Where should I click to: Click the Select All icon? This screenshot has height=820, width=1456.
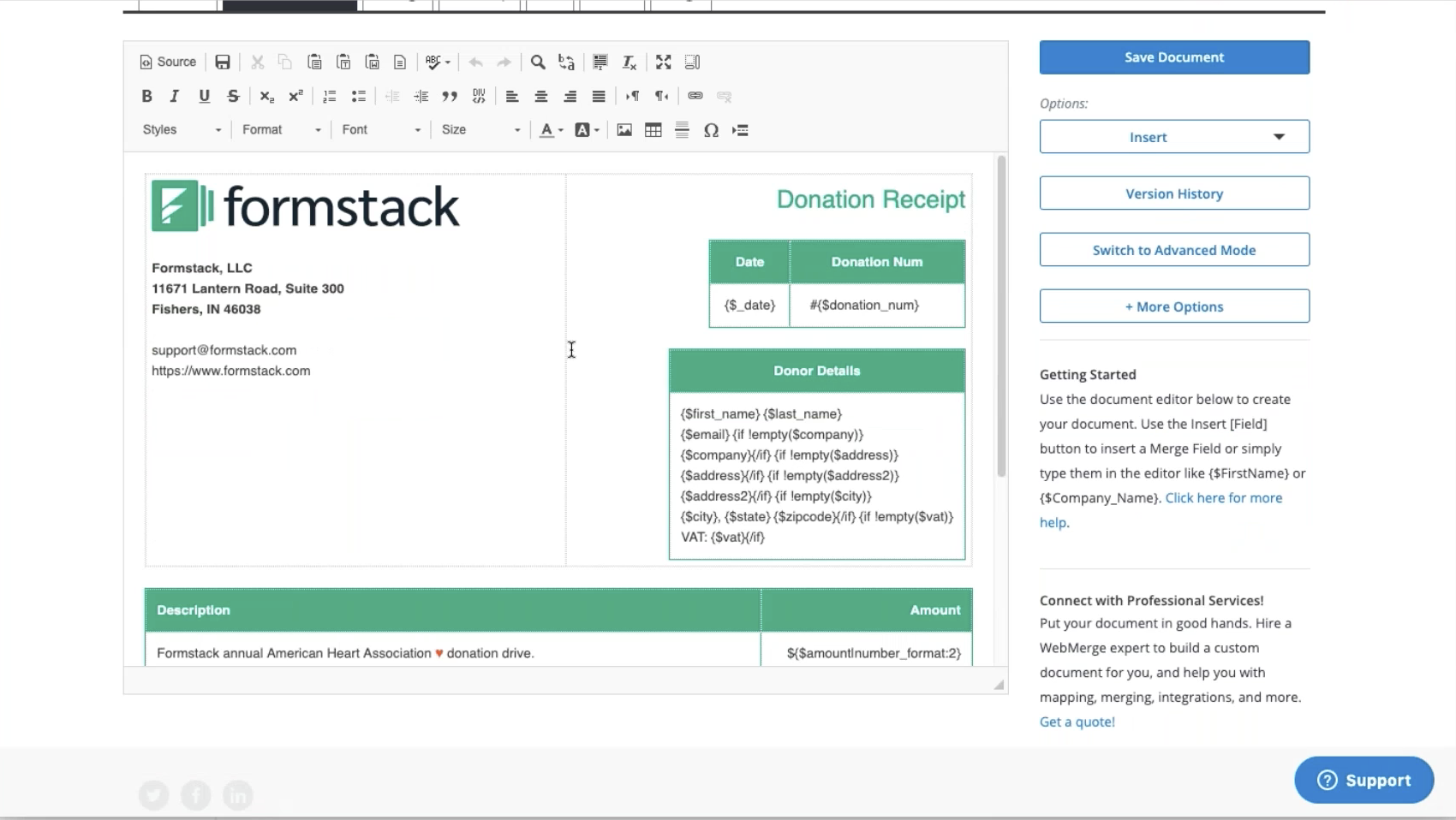point(600,62)
